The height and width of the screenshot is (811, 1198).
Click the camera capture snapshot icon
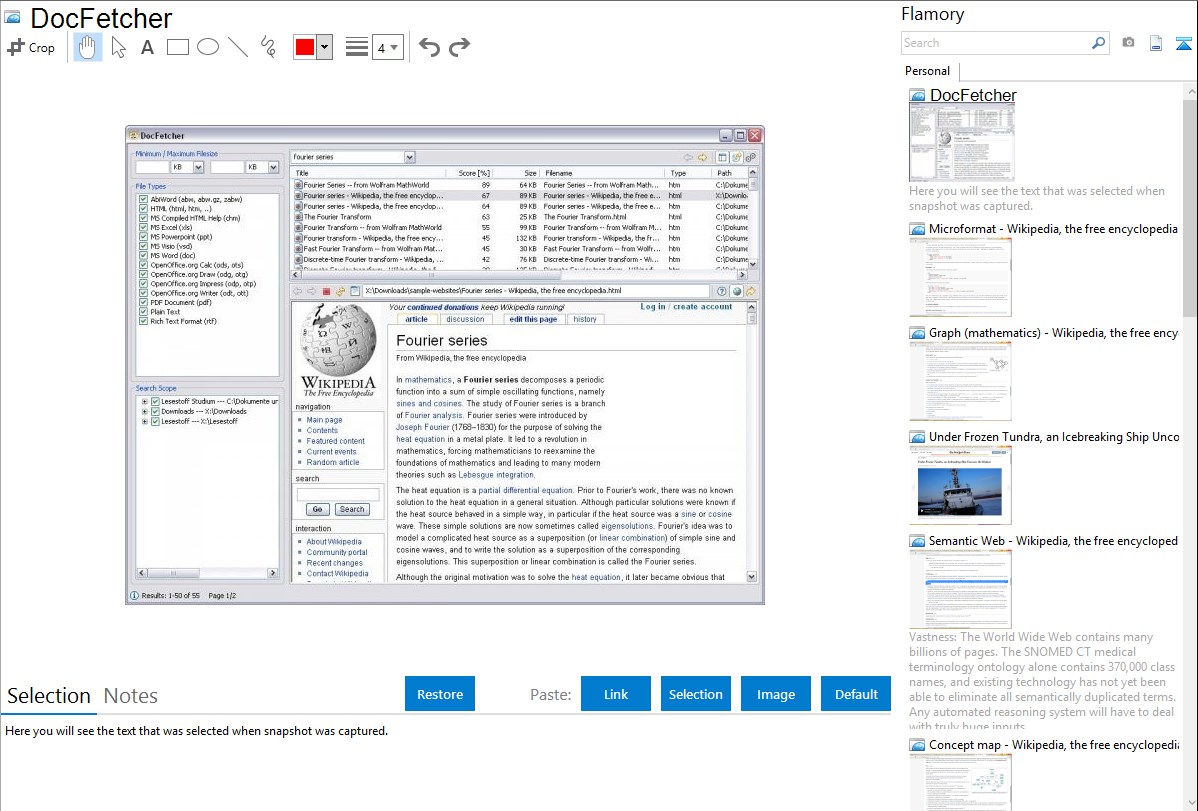point(1128,43)
